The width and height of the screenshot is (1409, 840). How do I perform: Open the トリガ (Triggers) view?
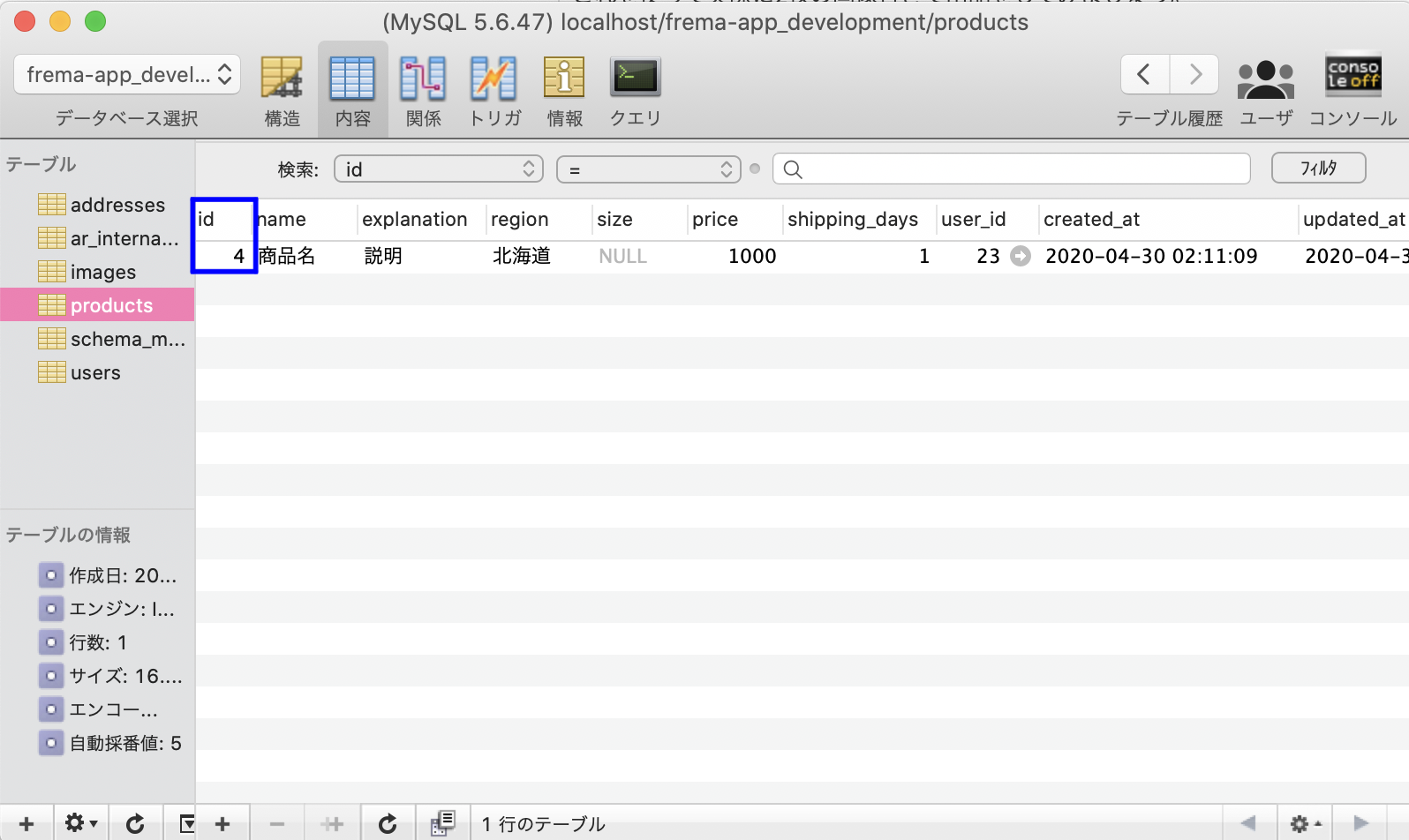point(494,90)
